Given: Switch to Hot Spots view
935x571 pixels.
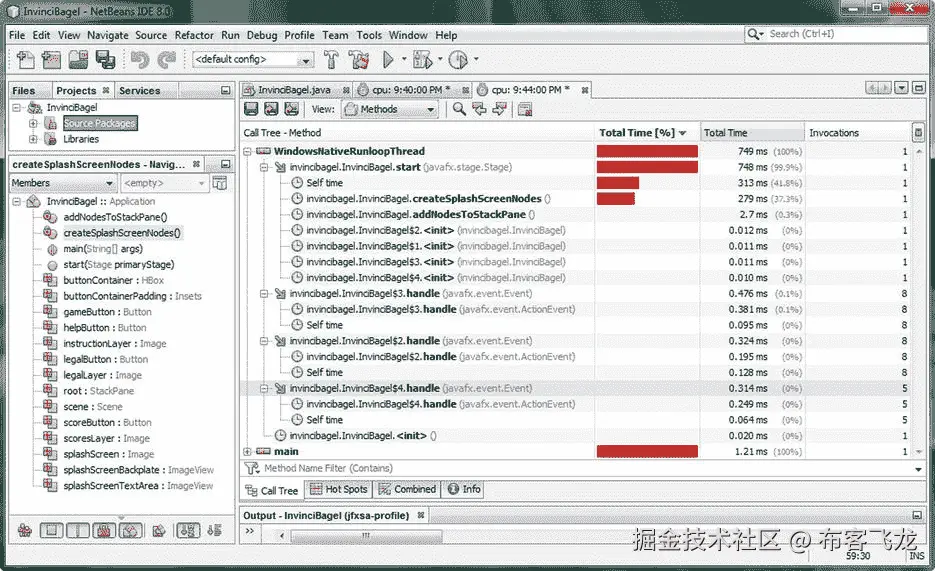Looking at the screenshot, I should [x=339, y=489].
